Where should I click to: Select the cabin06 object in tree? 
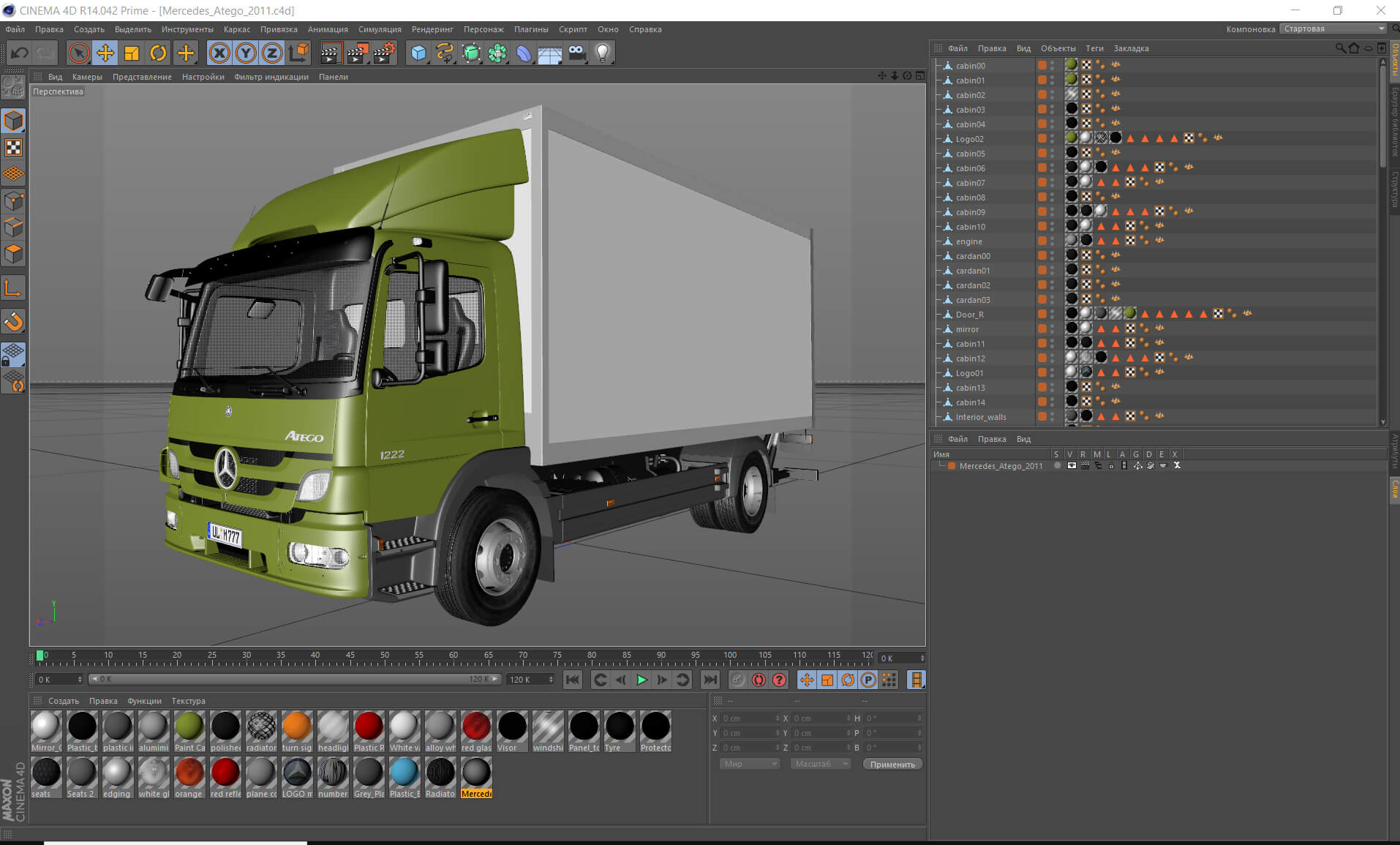(x=970, y=168)
